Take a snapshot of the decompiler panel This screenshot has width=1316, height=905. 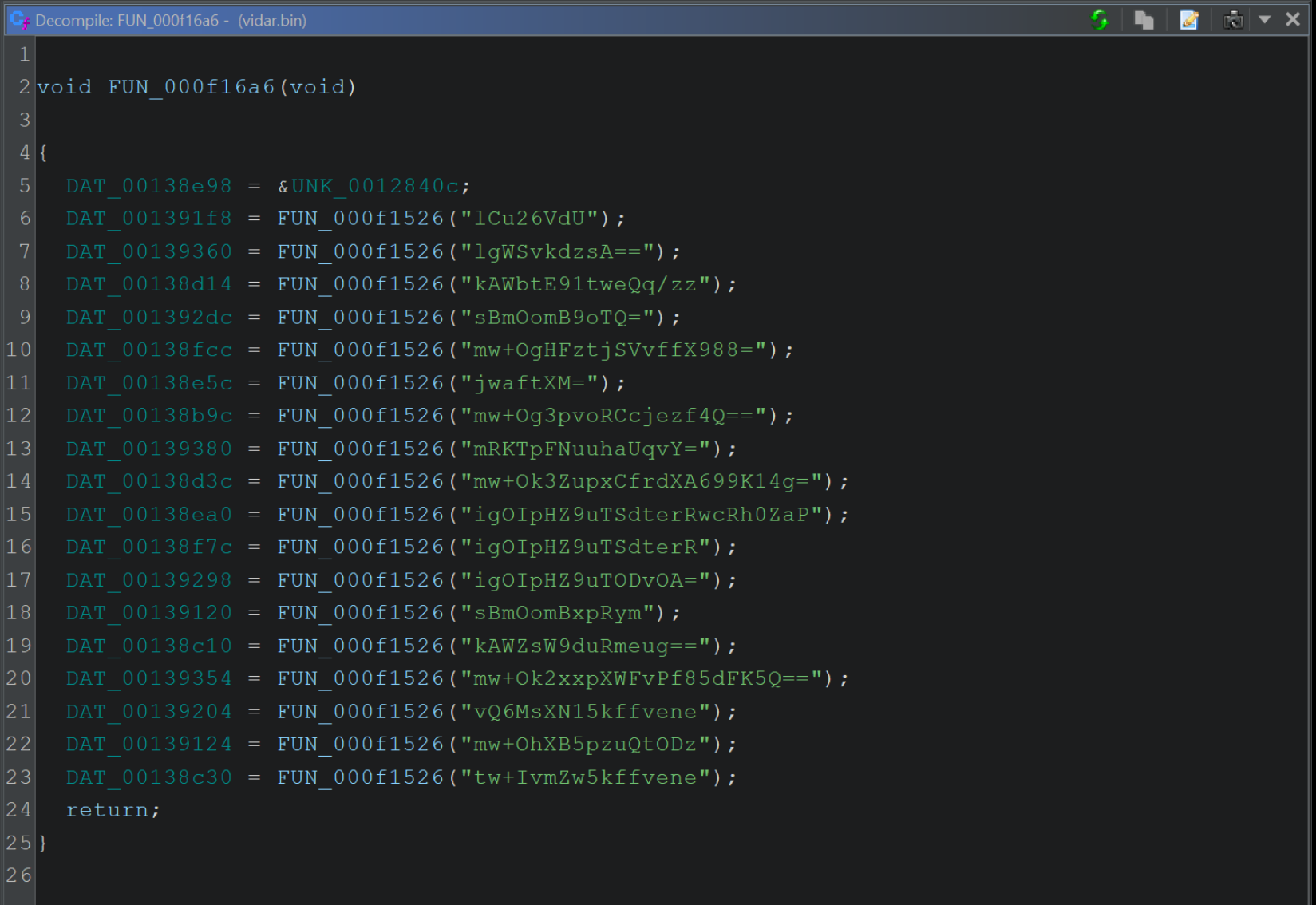coord(1232,20)
